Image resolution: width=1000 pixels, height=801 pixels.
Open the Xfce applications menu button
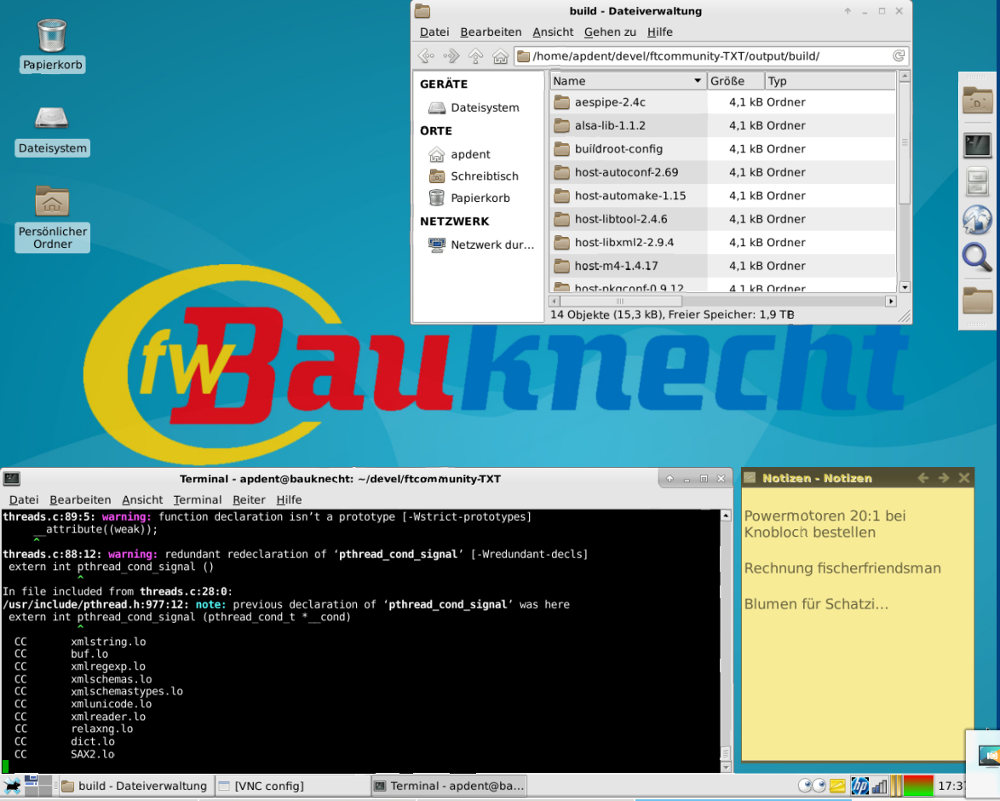12,786
